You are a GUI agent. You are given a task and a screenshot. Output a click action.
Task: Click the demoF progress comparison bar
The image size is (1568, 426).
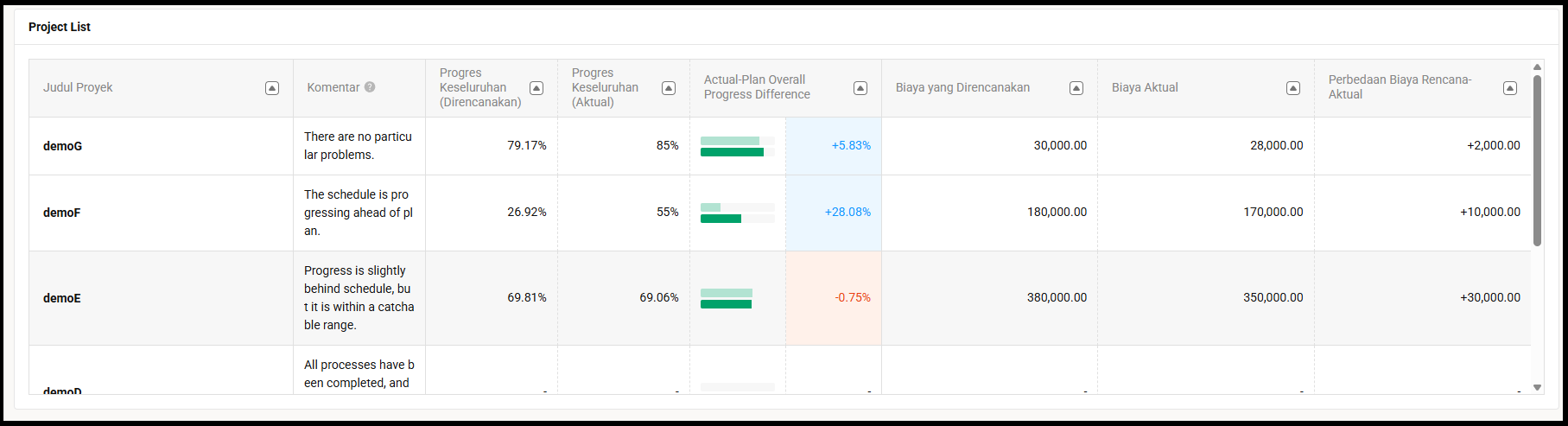(737, 213)
